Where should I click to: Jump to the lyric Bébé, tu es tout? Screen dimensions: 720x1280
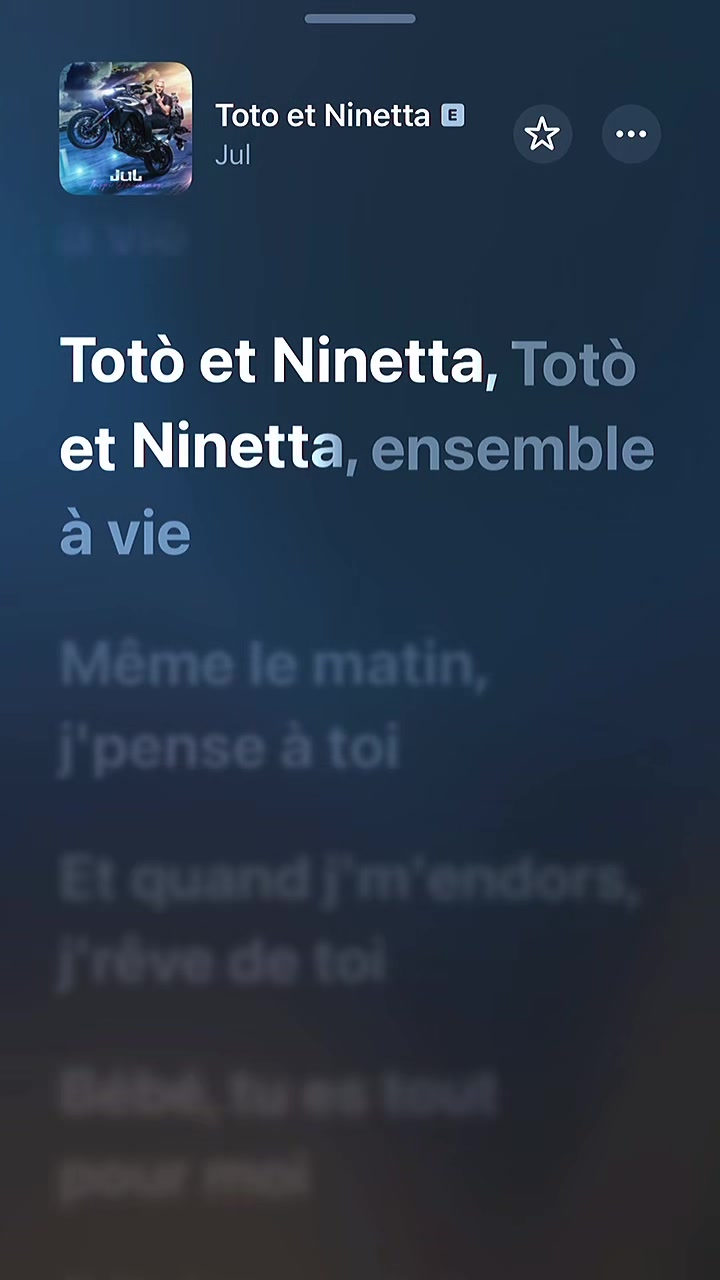tap(278, 1093)
